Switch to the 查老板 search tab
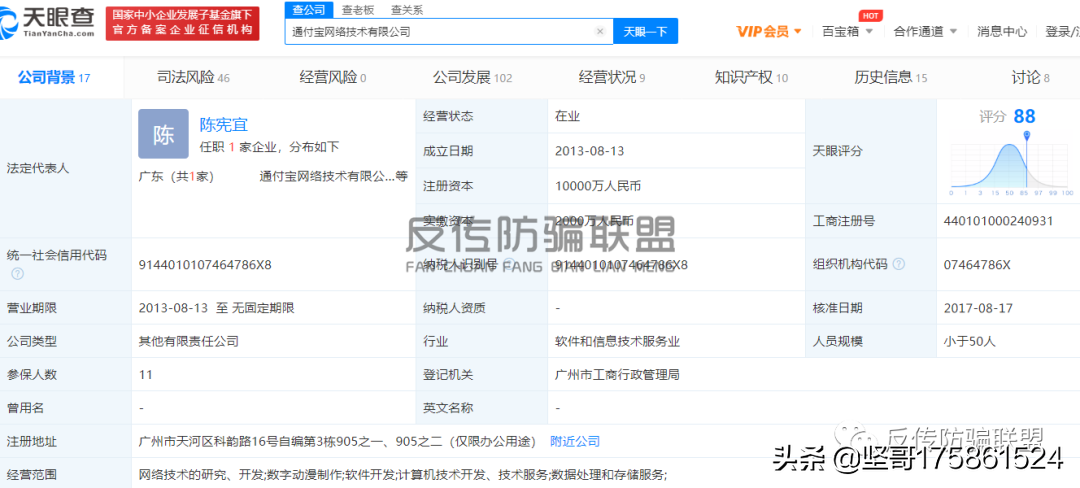 357,10
